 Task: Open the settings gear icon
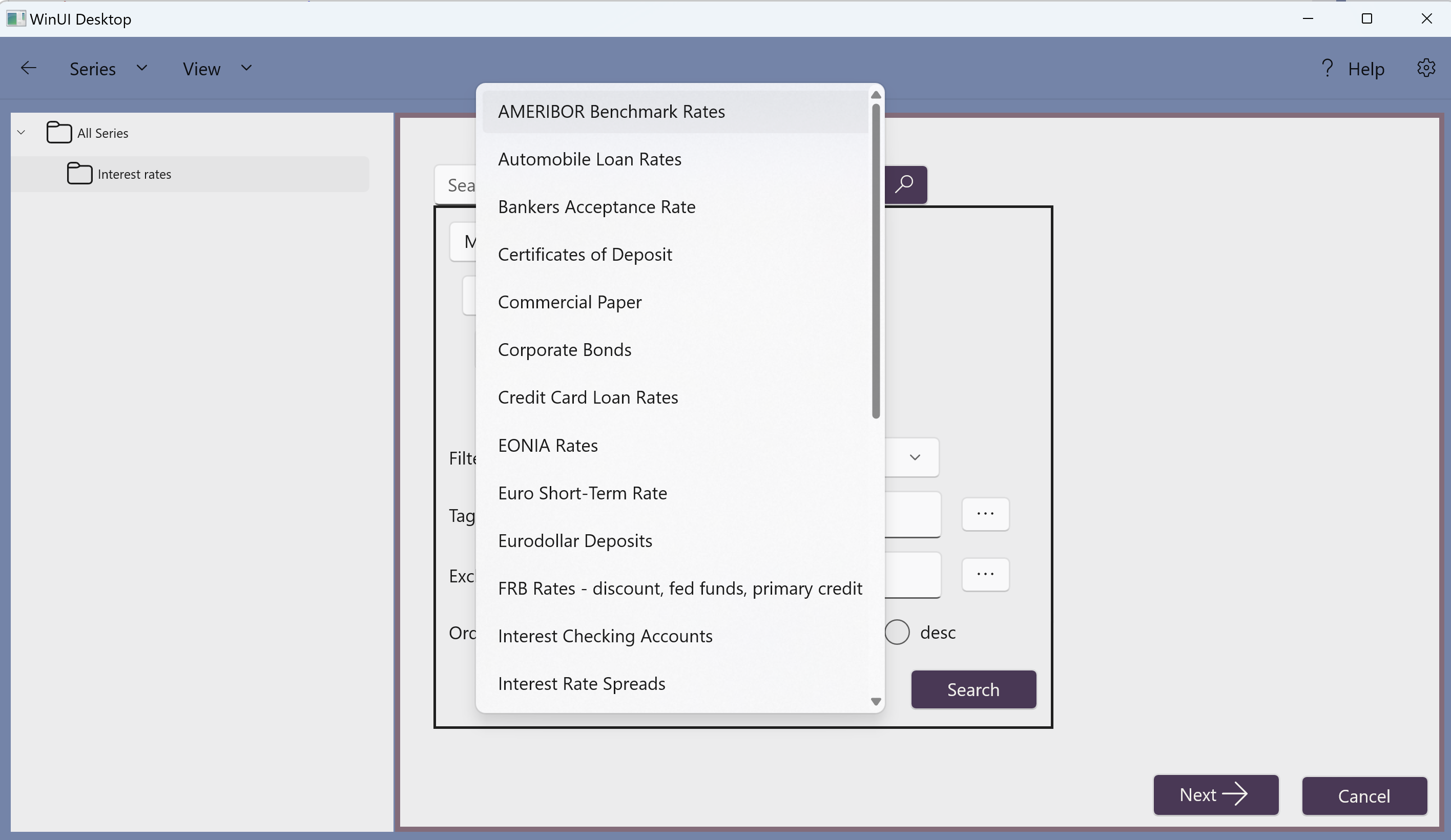pyautogui.click(x=1426, y=68)
